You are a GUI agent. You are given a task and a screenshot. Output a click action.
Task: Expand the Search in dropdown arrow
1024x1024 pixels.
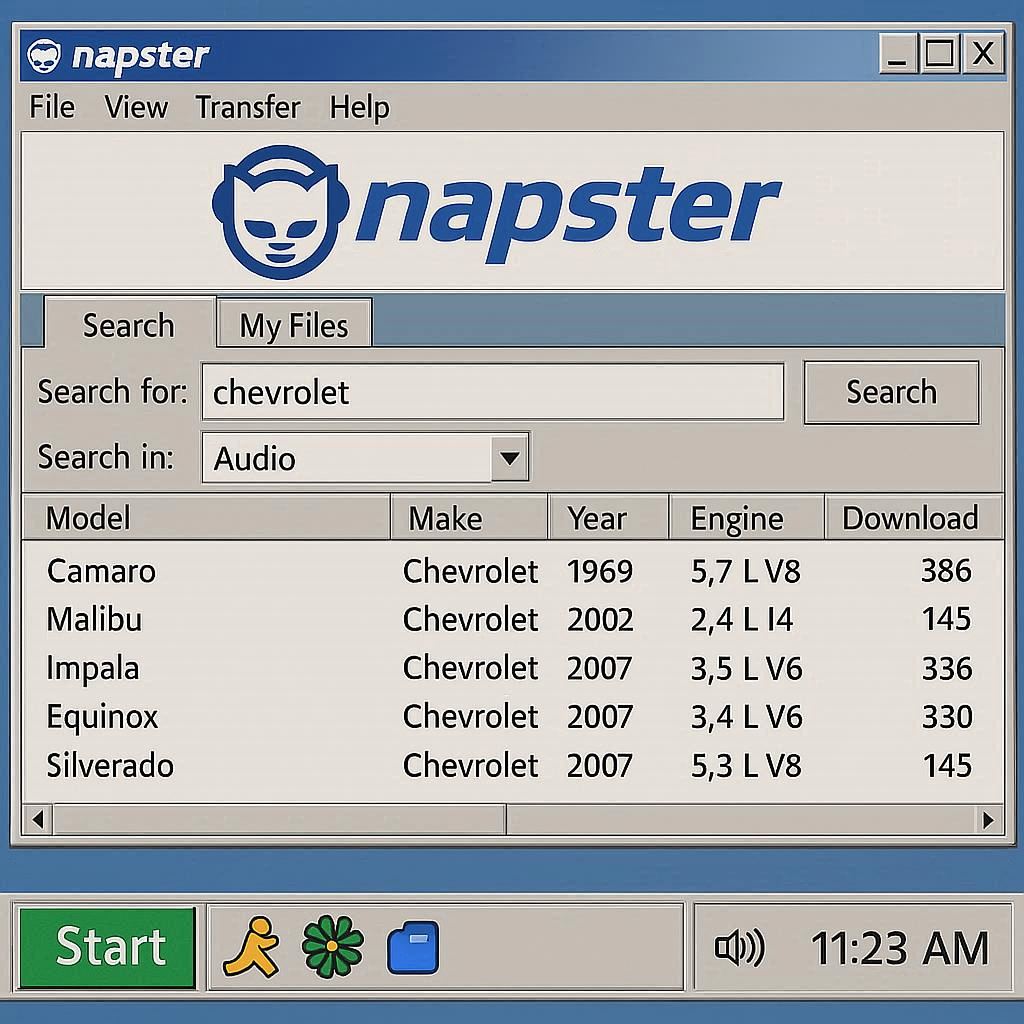510,457
